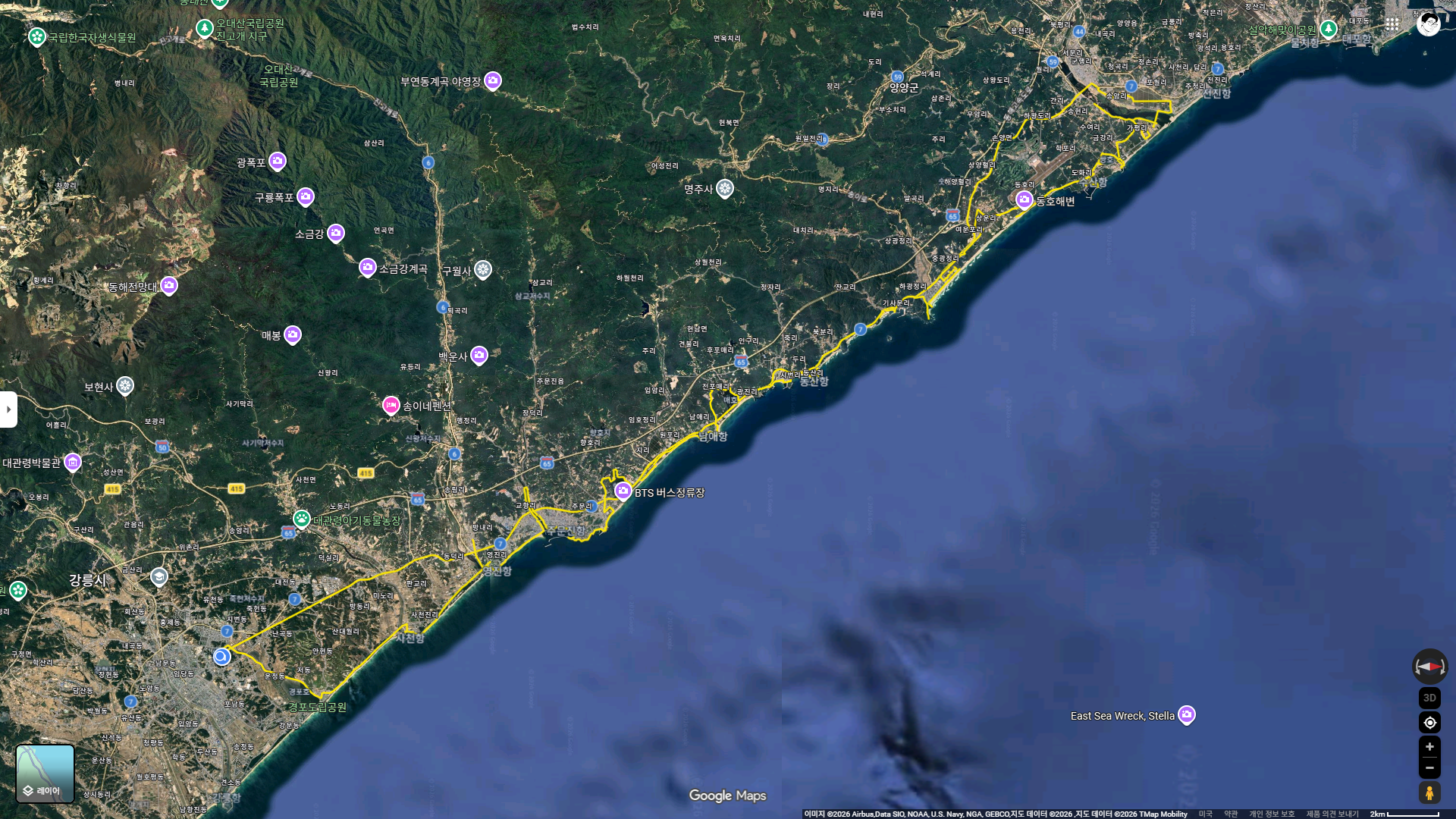Click the 송이네펜션 lodging pin
This screenshot has width=1456, height=819.
tap(391, 405)
